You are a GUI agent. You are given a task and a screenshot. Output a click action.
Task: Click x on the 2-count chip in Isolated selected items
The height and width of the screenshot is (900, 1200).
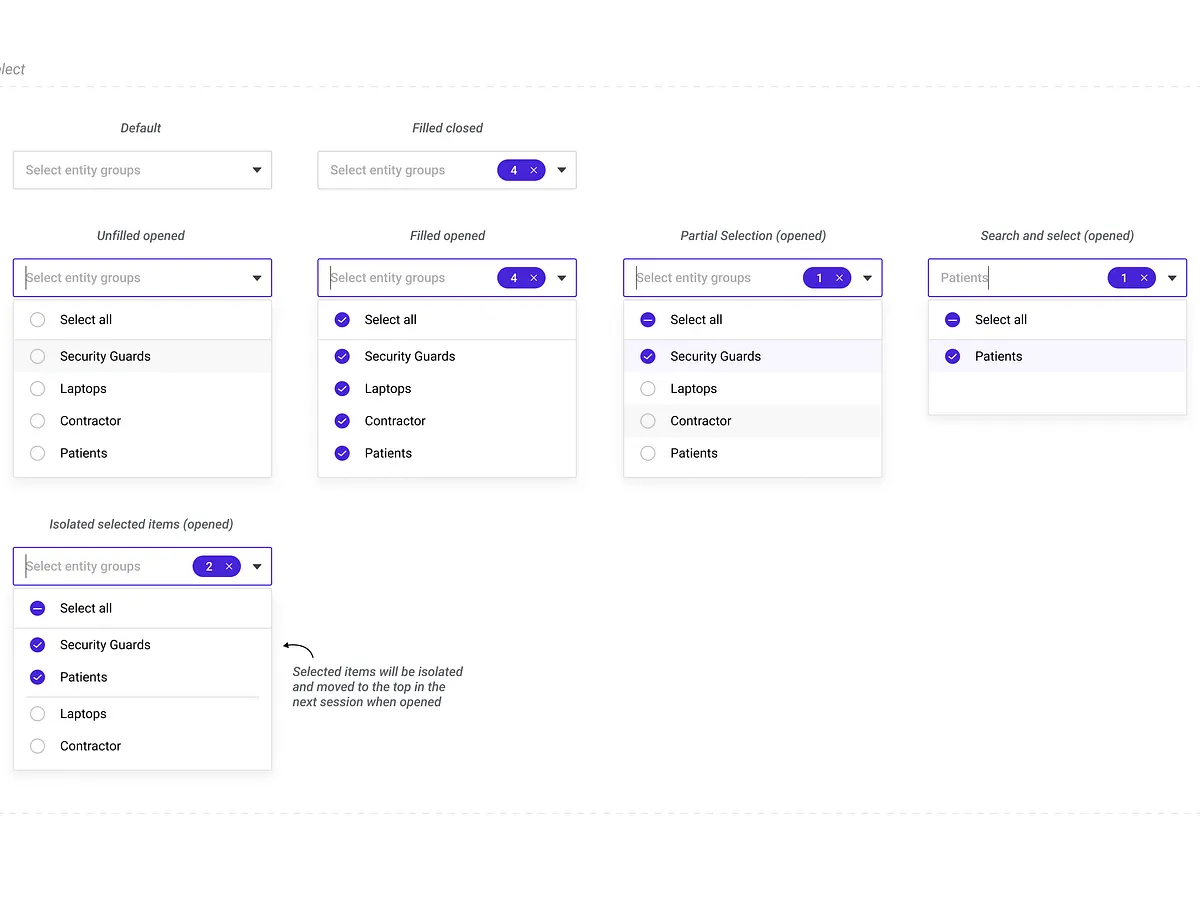coord(229,567)
